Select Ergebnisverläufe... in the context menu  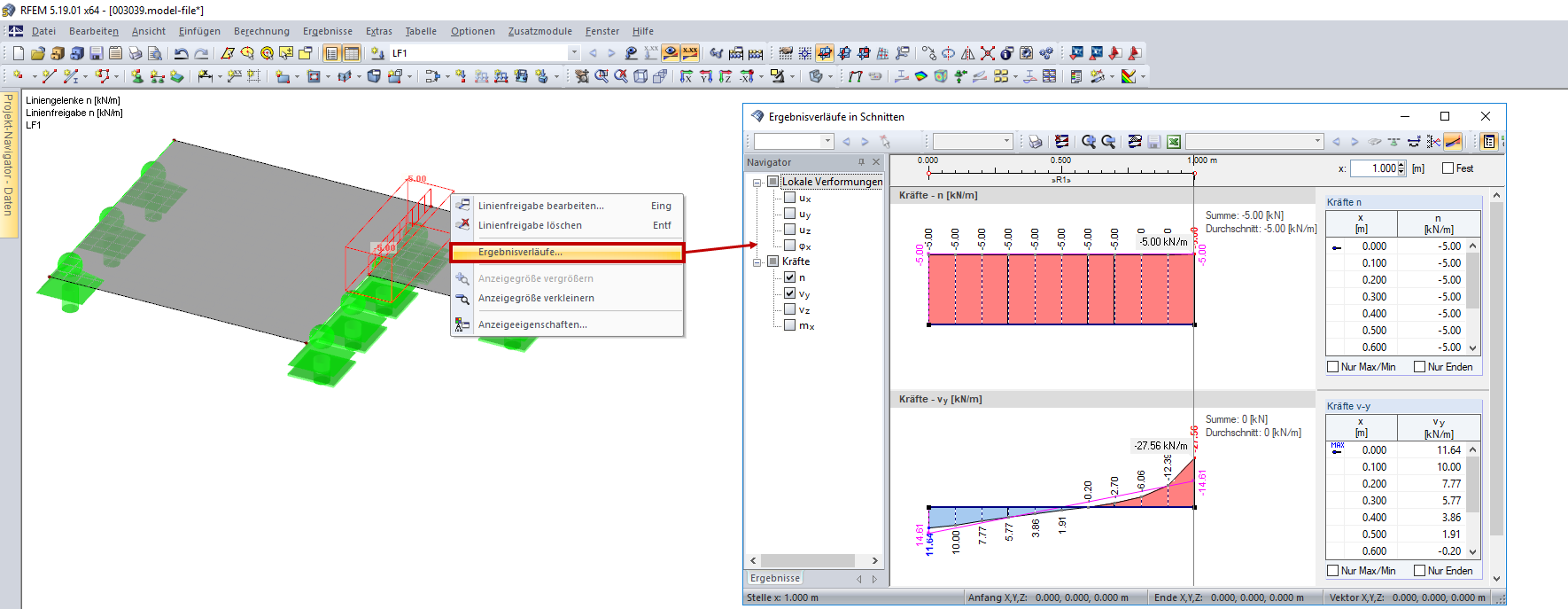(567, 253)
